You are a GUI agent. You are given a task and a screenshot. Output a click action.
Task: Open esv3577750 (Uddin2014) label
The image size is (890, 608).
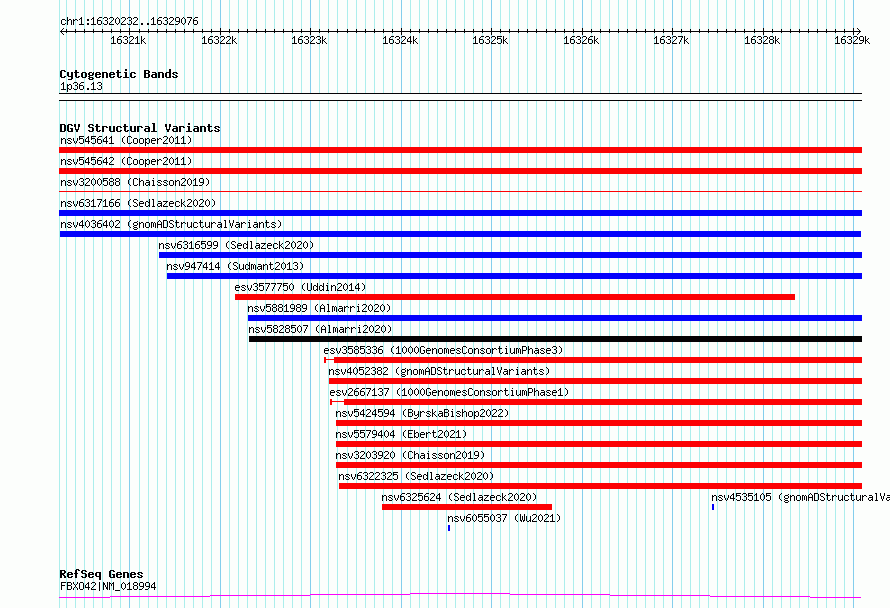coord(300,287)
